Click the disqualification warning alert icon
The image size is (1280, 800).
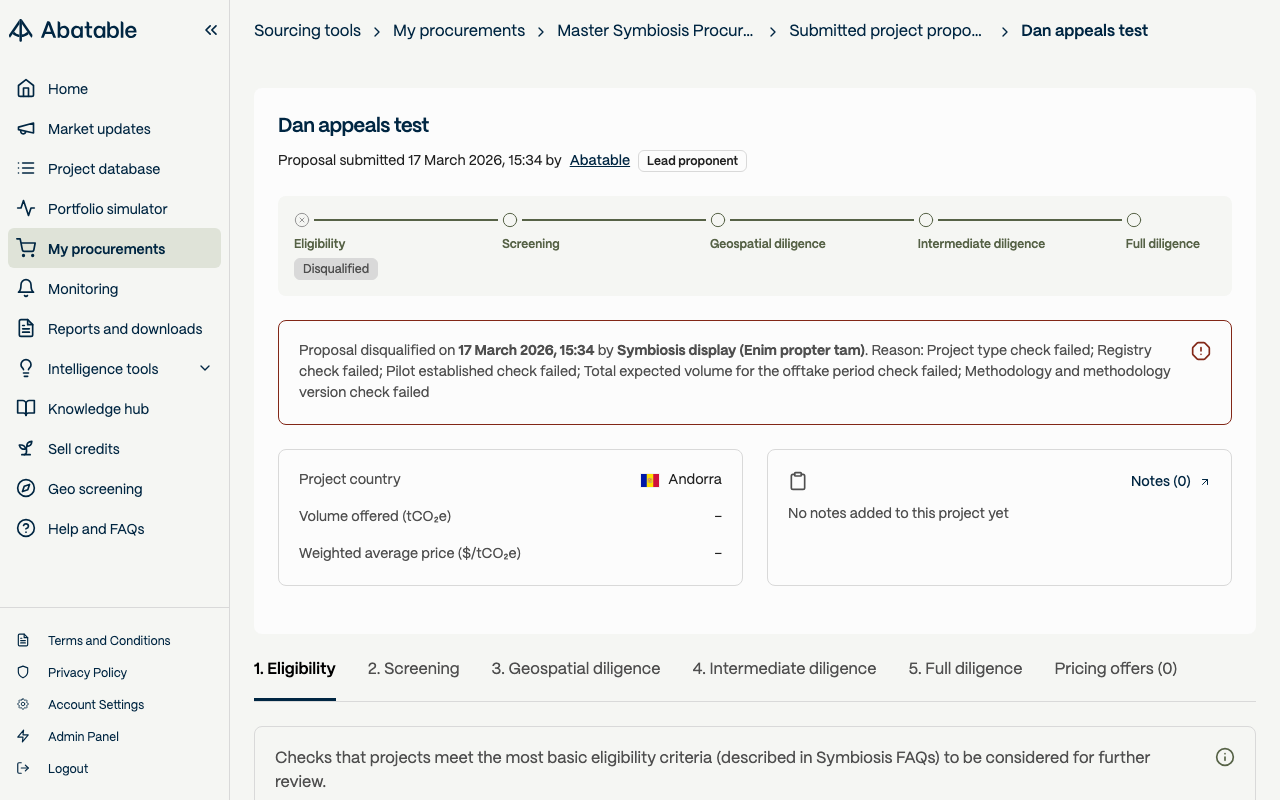click(1201, 351)
